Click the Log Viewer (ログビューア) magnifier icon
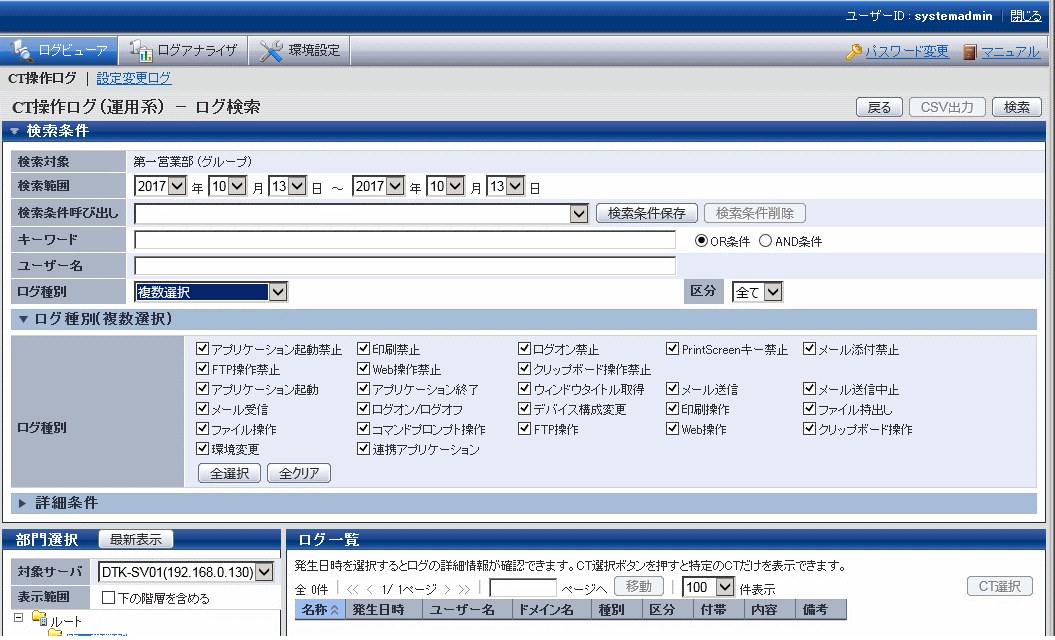This screenshot has width=1055, height=640. pyautogui.click(x=21, y=50)
